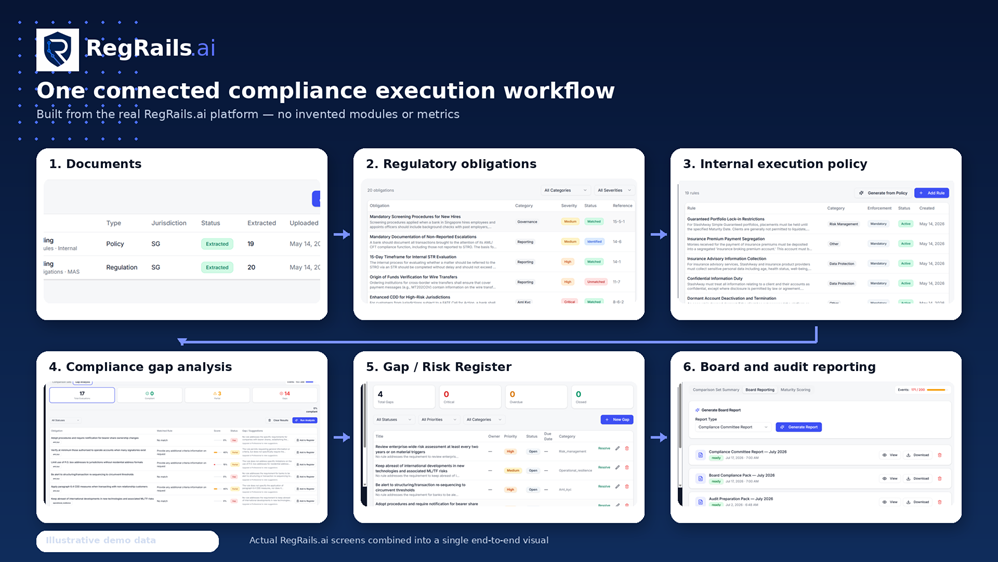Viewport: 998px width, 562px height.
Task: Click Generate from Policy button
Action: 883,193
